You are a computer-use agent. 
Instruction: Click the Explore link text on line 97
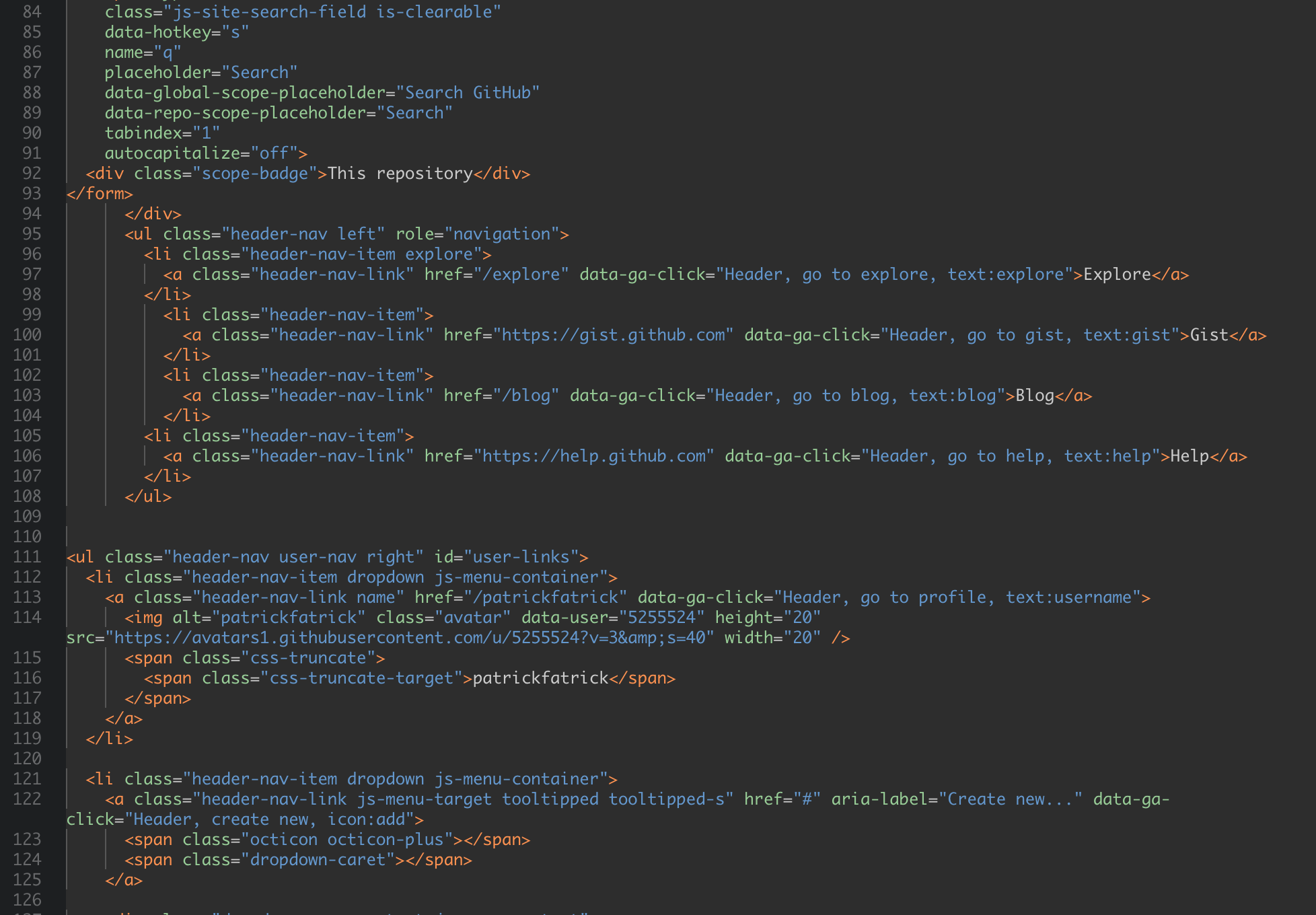(x=1117, y=274)
